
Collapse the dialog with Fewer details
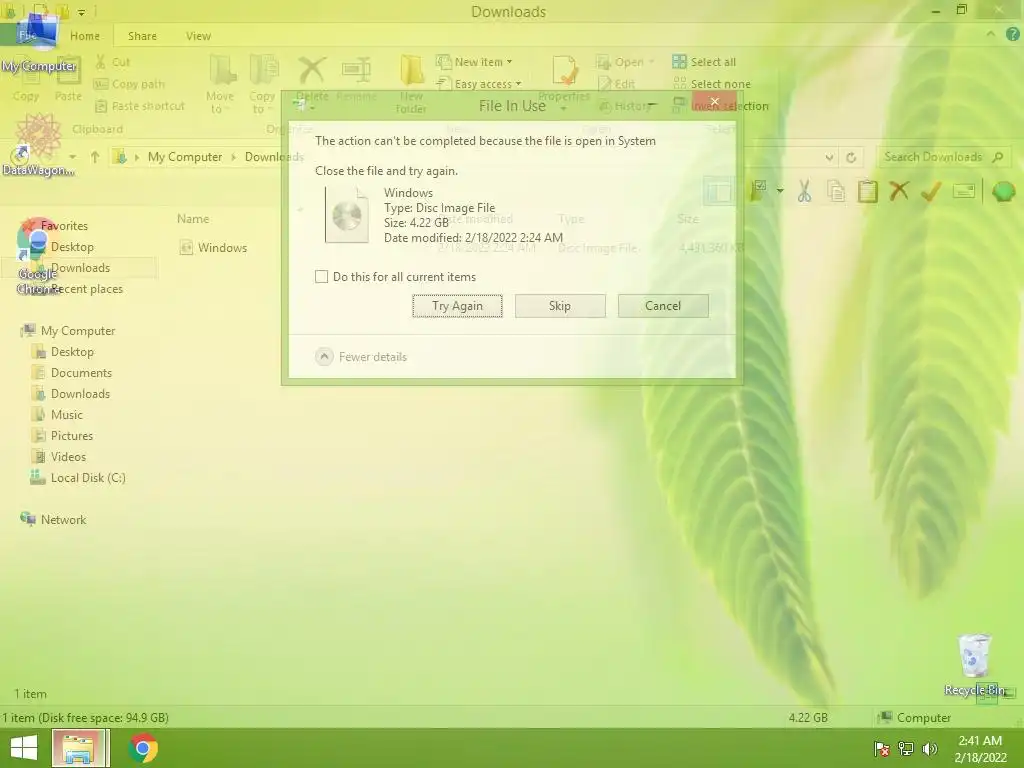tap(361, 357)
